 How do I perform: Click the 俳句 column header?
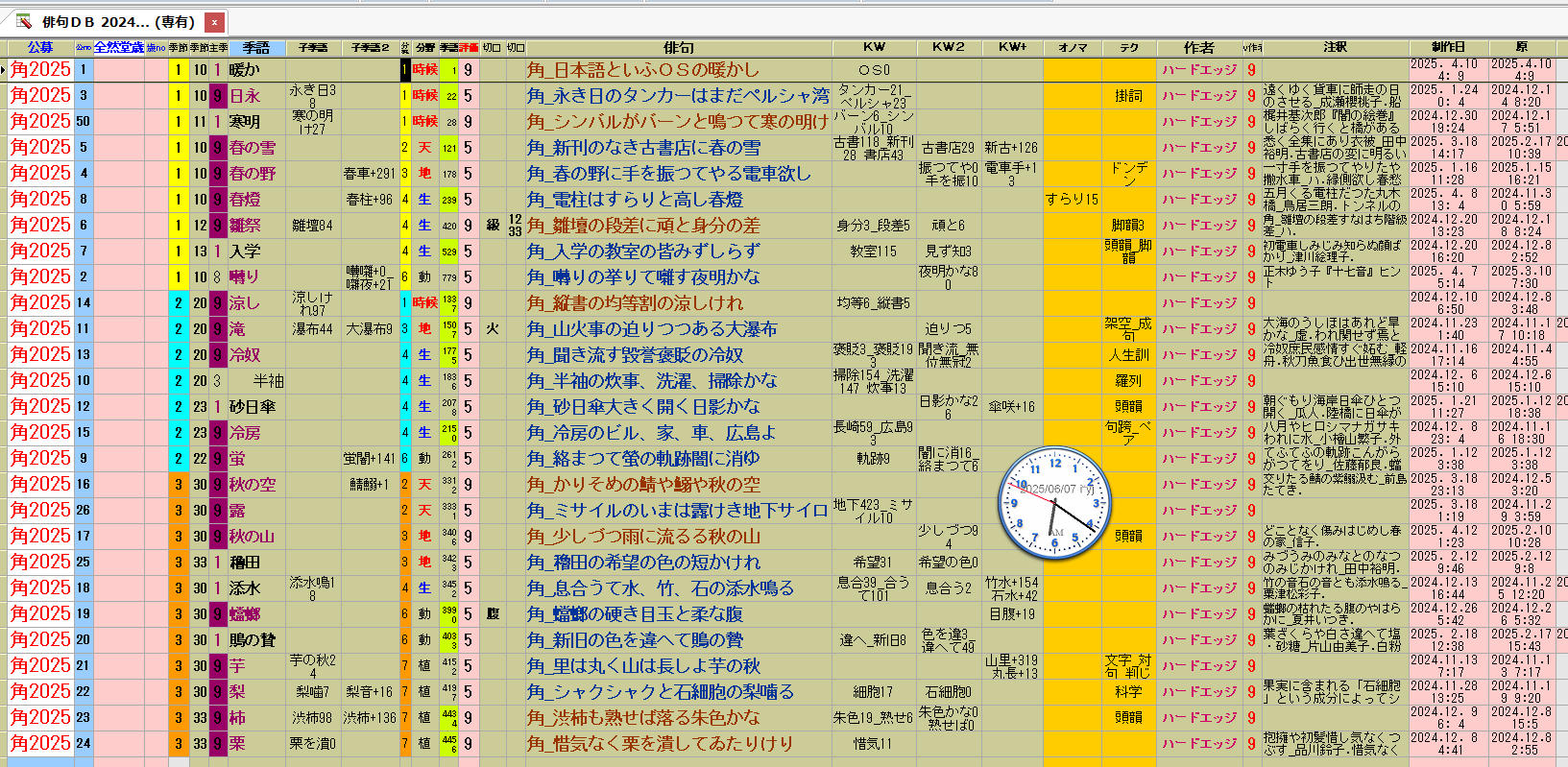tap(678, 47)
